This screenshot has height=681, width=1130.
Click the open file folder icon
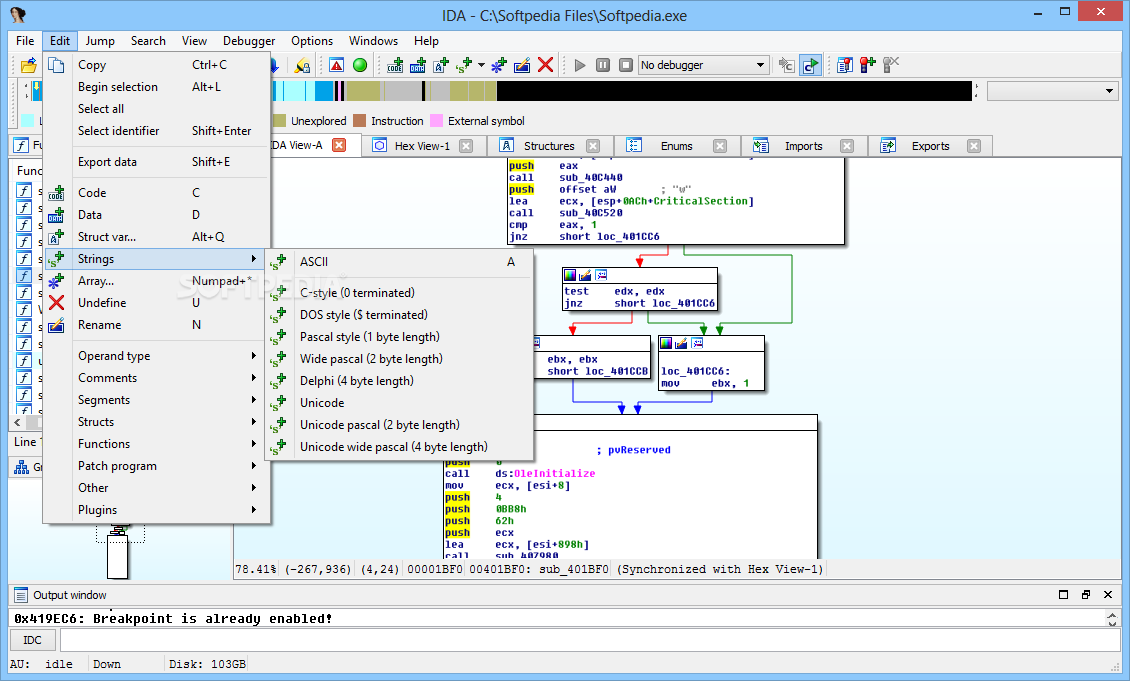coord(28,66)
